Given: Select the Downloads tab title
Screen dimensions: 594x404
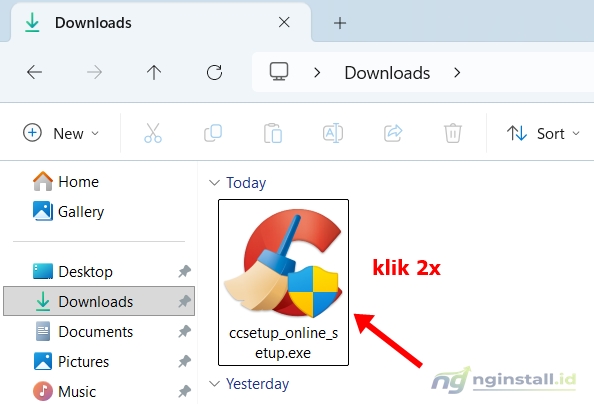Looking at the screenshot, I should (x=93, y=23).
